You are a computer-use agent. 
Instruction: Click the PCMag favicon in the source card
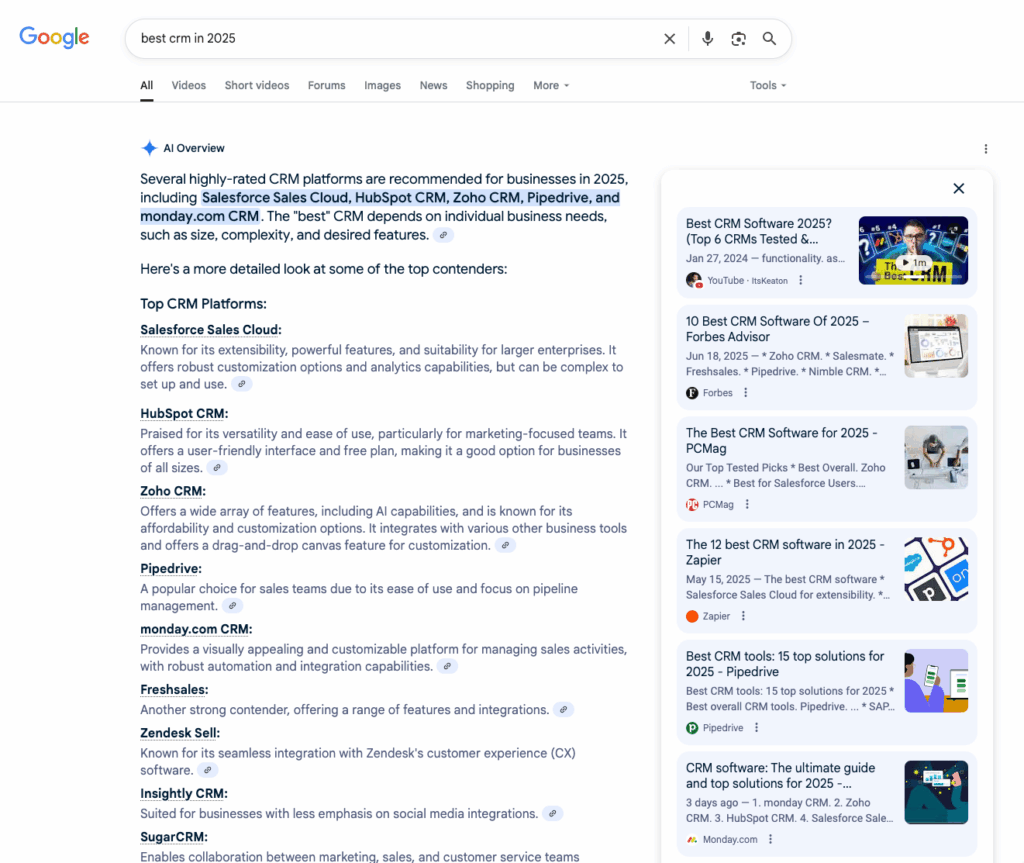click(x=692, y=504)
